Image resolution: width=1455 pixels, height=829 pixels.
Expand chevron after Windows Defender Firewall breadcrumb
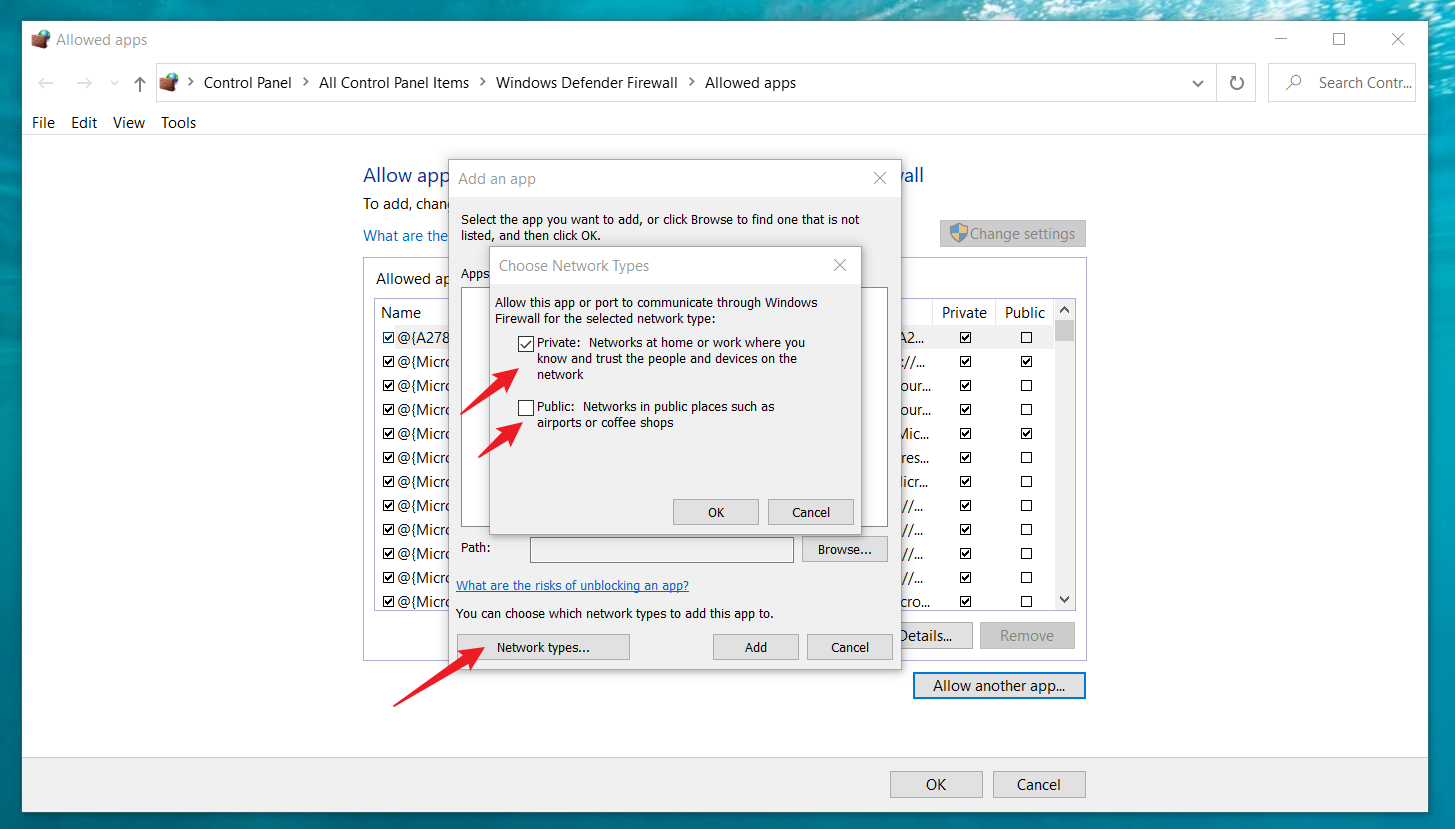(x=691, y=83)
